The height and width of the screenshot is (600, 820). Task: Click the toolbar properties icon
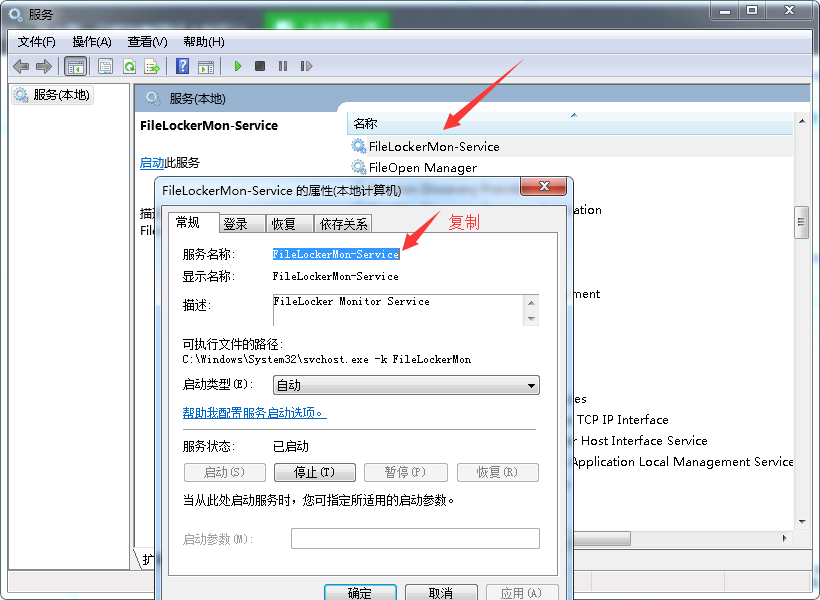104,66
